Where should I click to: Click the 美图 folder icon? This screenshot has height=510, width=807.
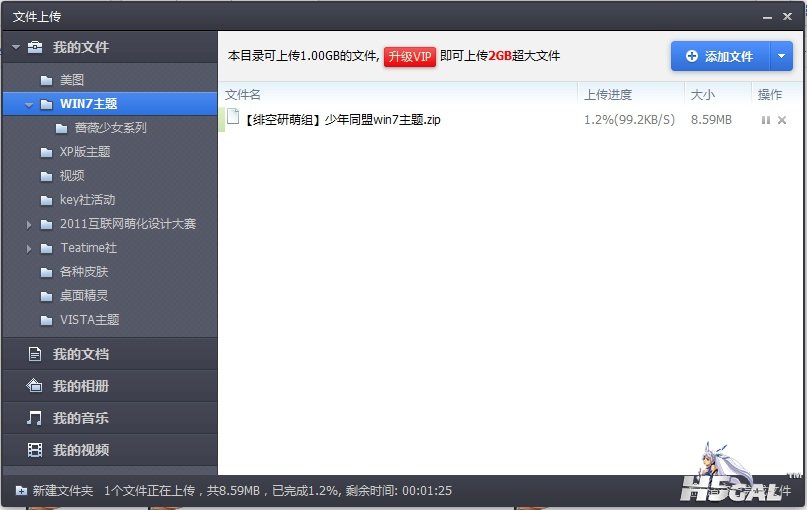click(46, 80)
